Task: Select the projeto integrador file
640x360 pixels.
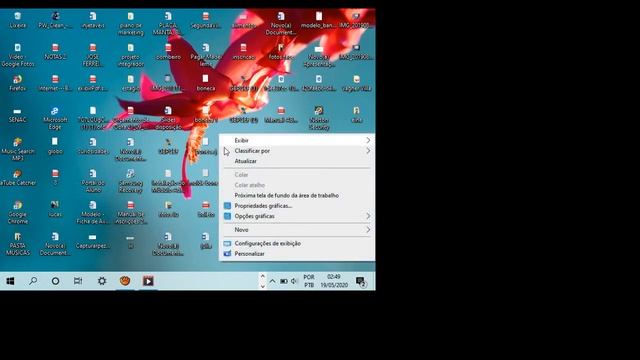Action: (x=131, y=55)
